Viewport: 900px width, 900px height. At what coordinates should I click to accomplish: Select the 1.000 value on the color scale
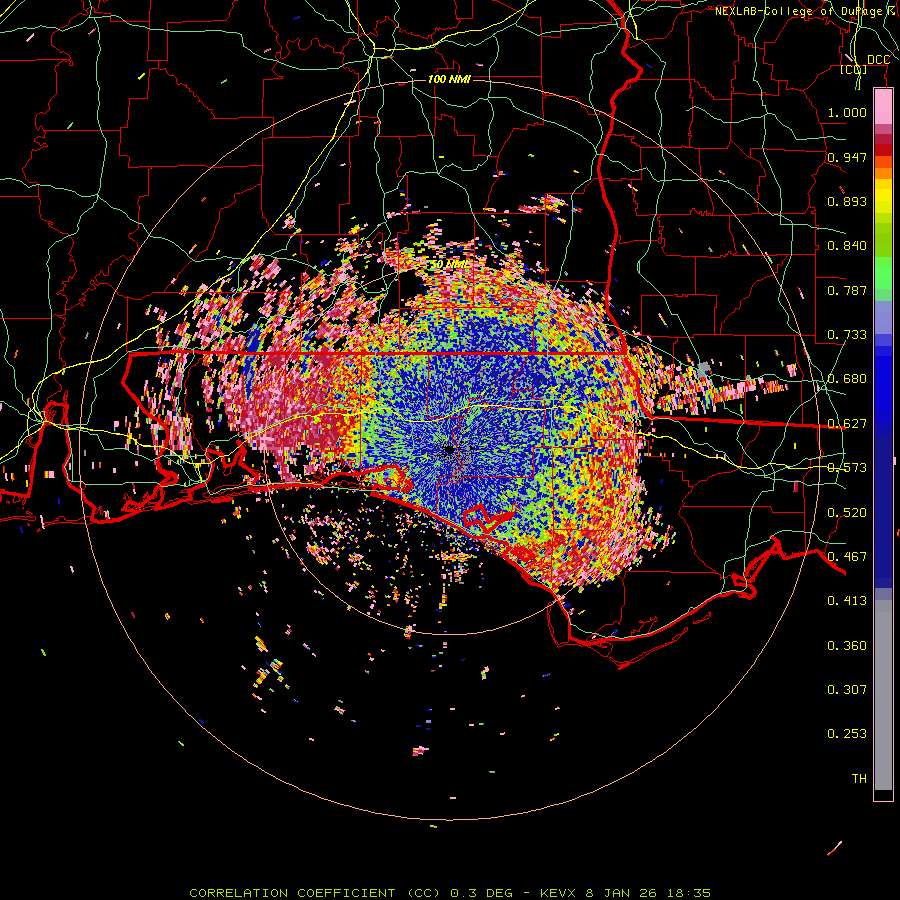(847, 112)
